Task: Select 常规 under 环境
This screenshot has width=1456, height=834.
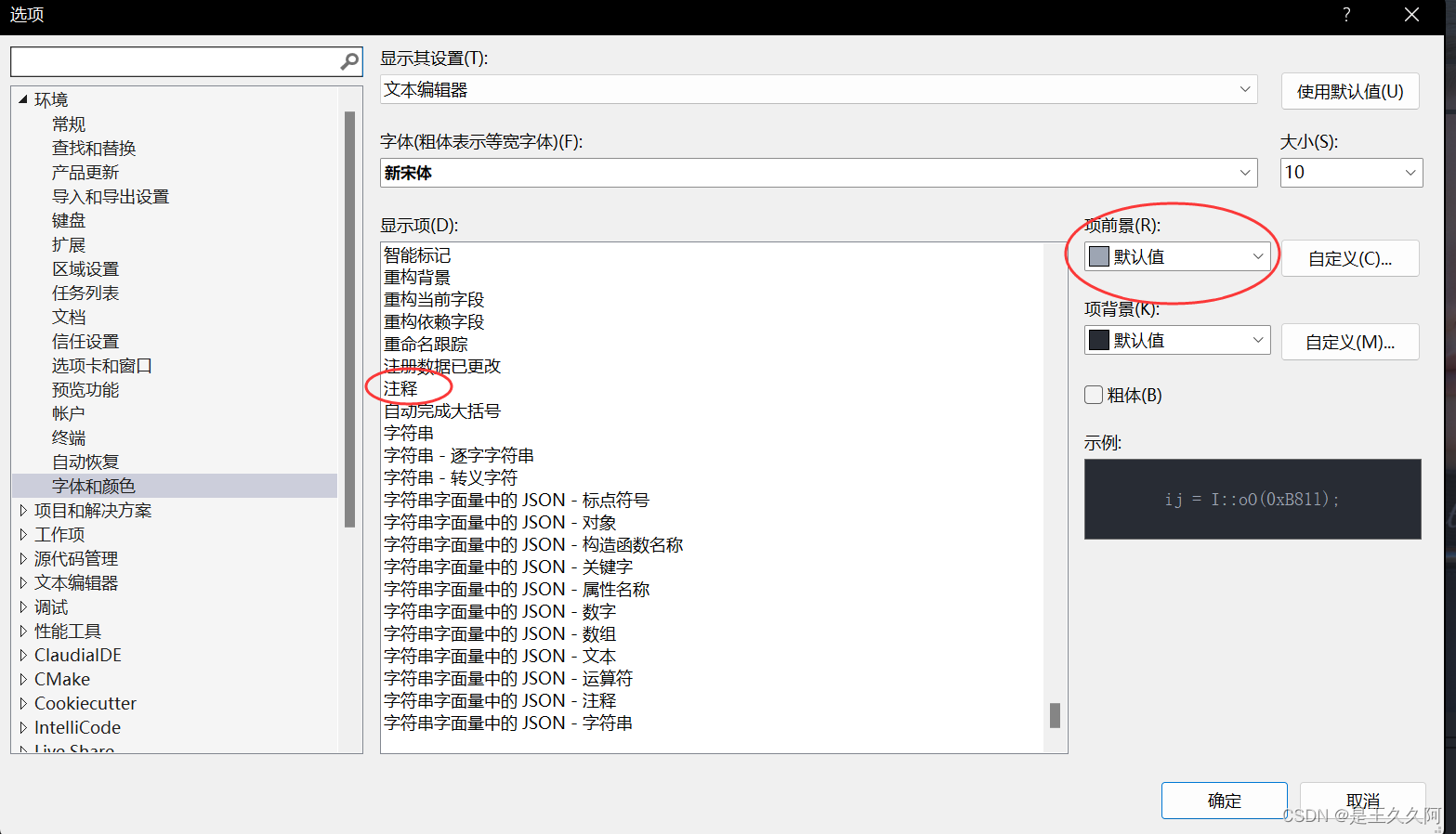Action: (x=69, y=124)
